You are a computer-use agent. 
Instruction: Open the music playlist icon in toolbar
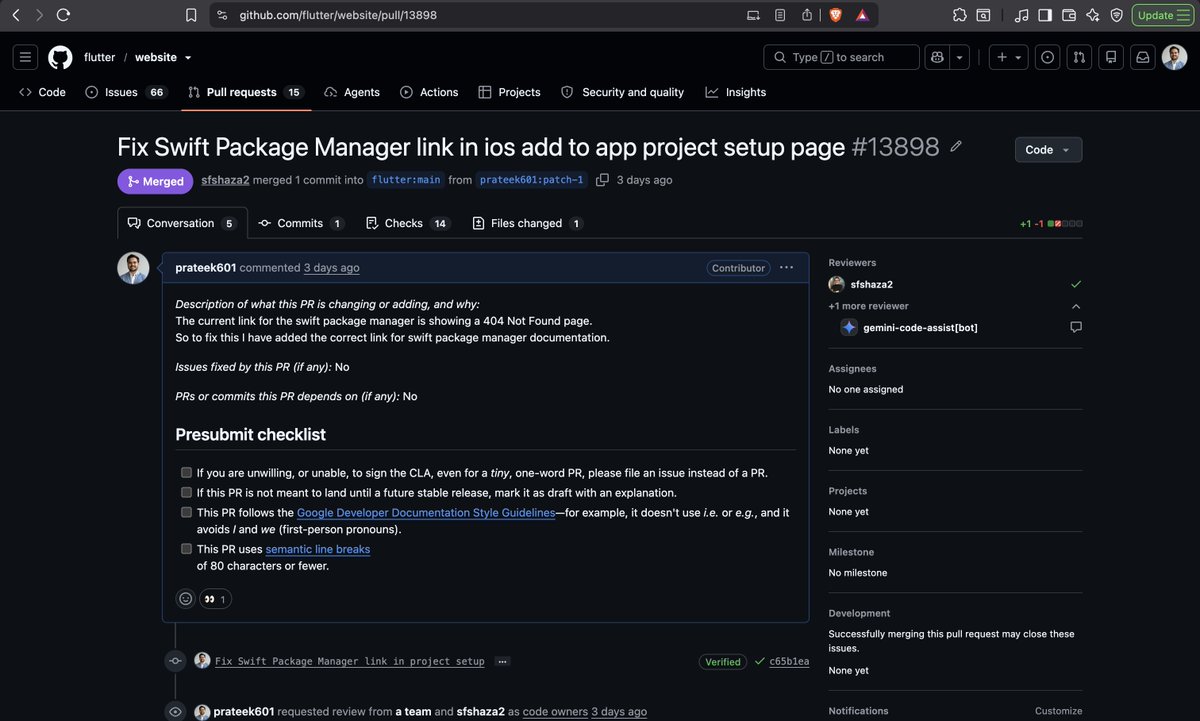pos(1021,15)
